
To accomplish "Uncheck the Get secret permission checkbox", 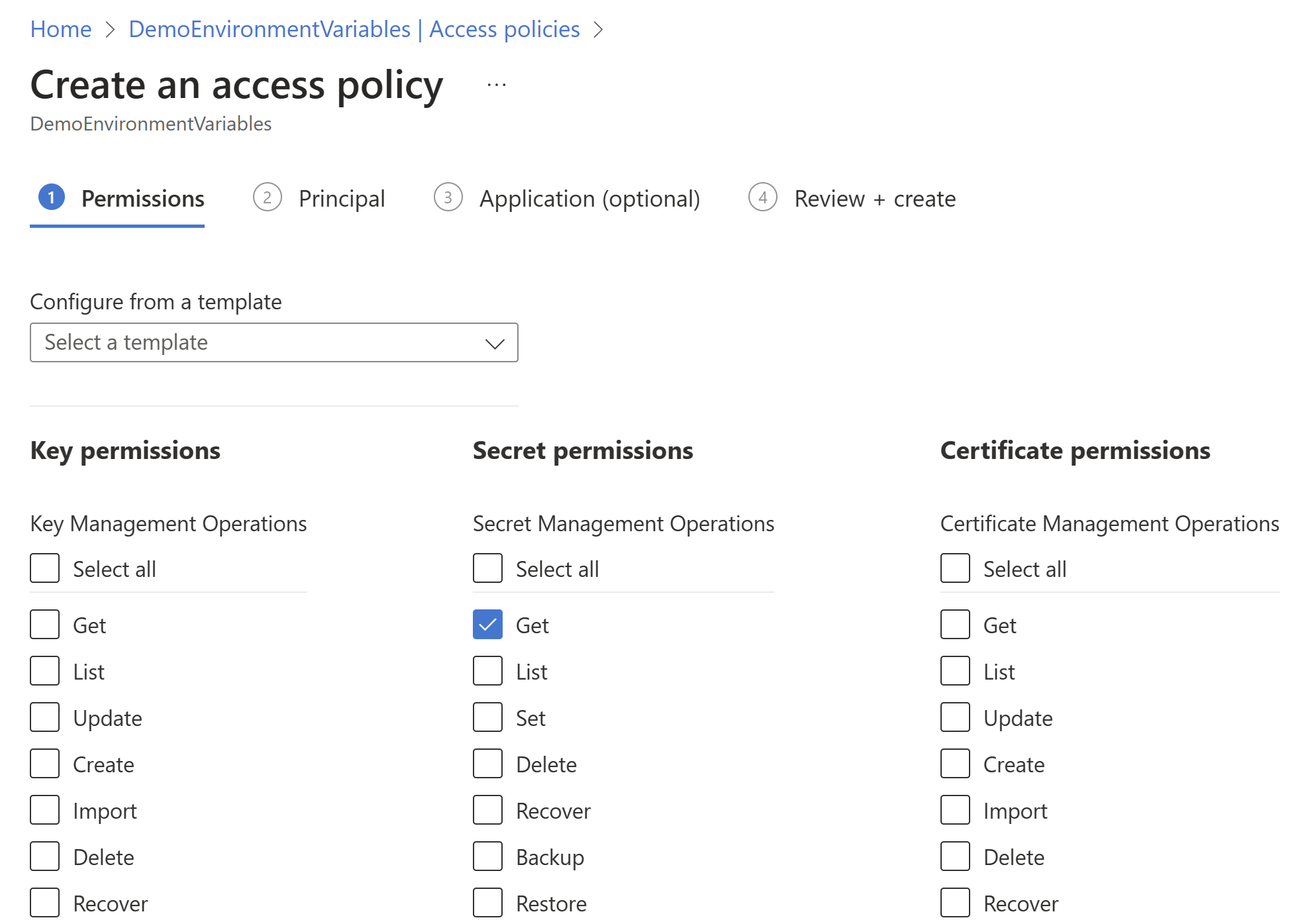I will [487, 625].
